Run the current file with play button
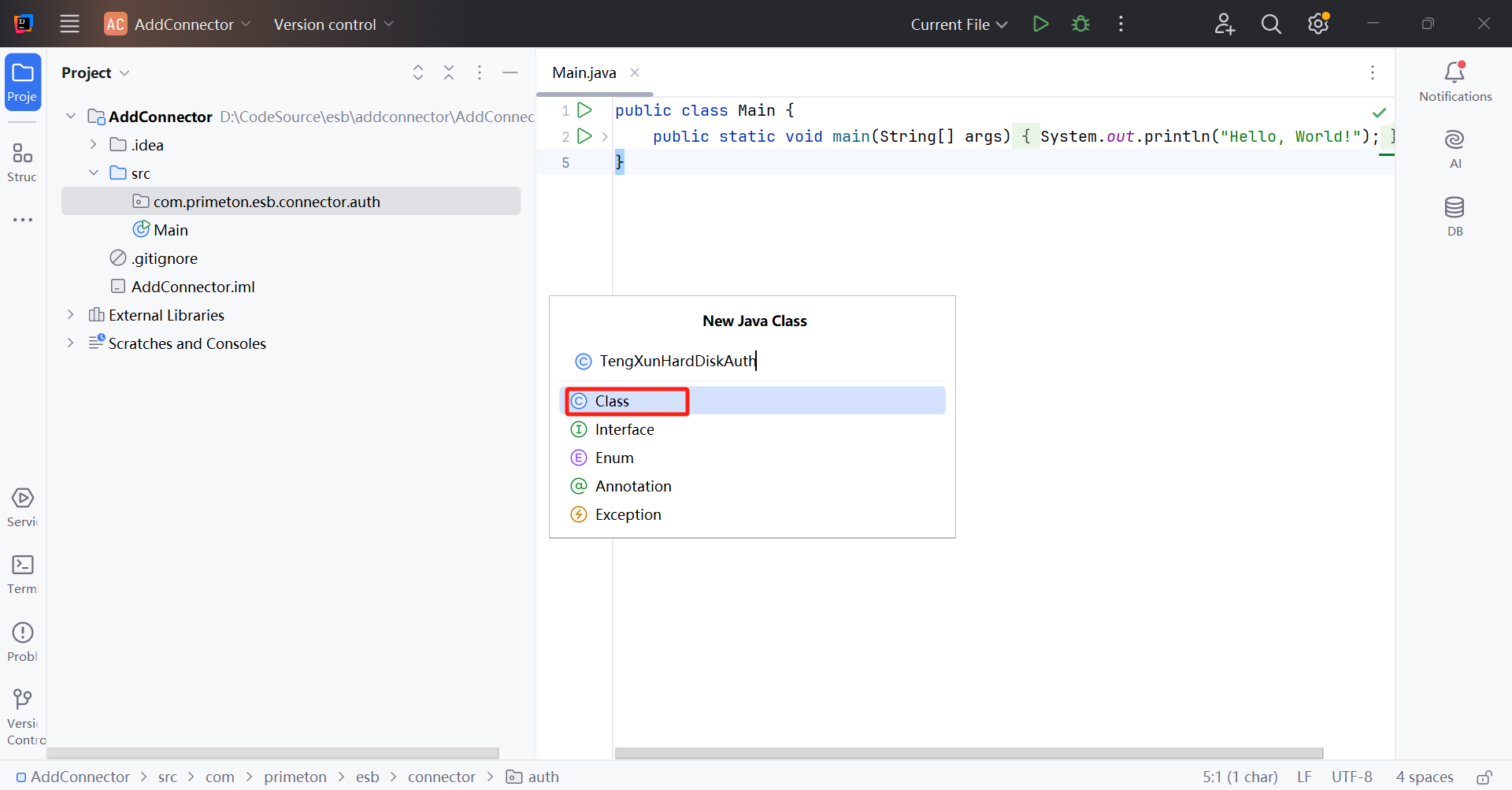Viewport: 1512px width, 790px height. click(x=1040, y=24)
